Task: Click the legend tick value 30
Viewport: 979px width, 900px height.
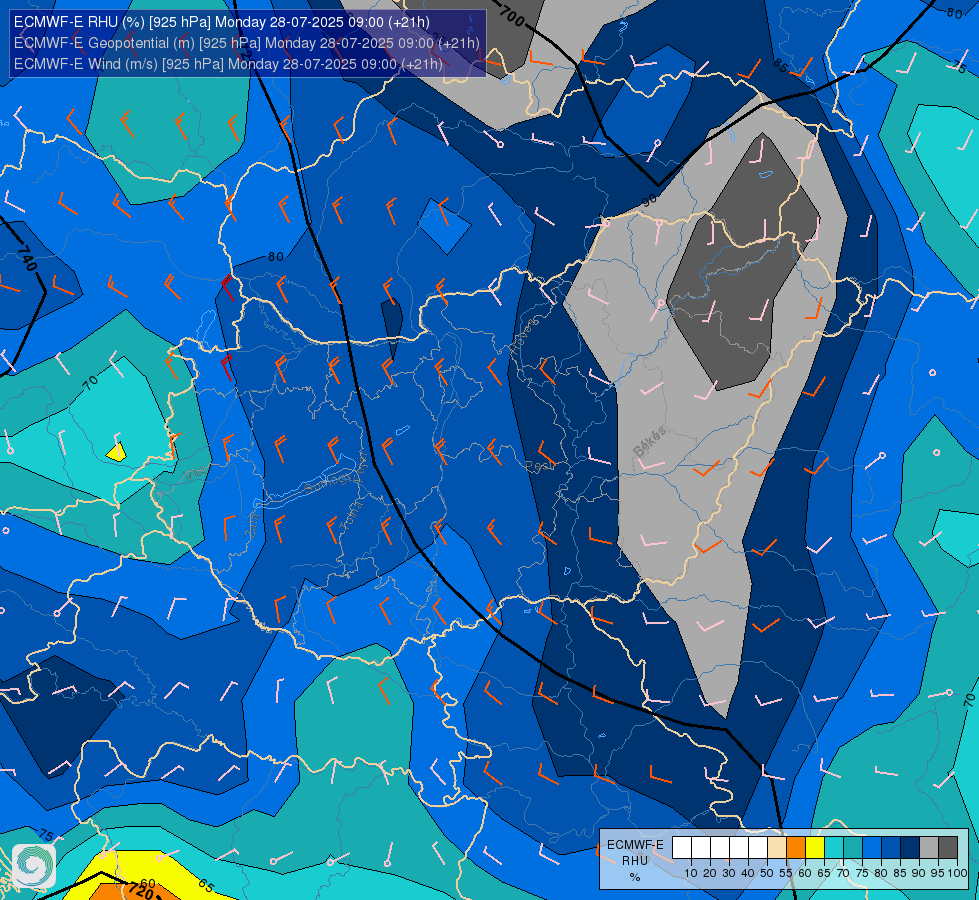Action: point(729,873)
